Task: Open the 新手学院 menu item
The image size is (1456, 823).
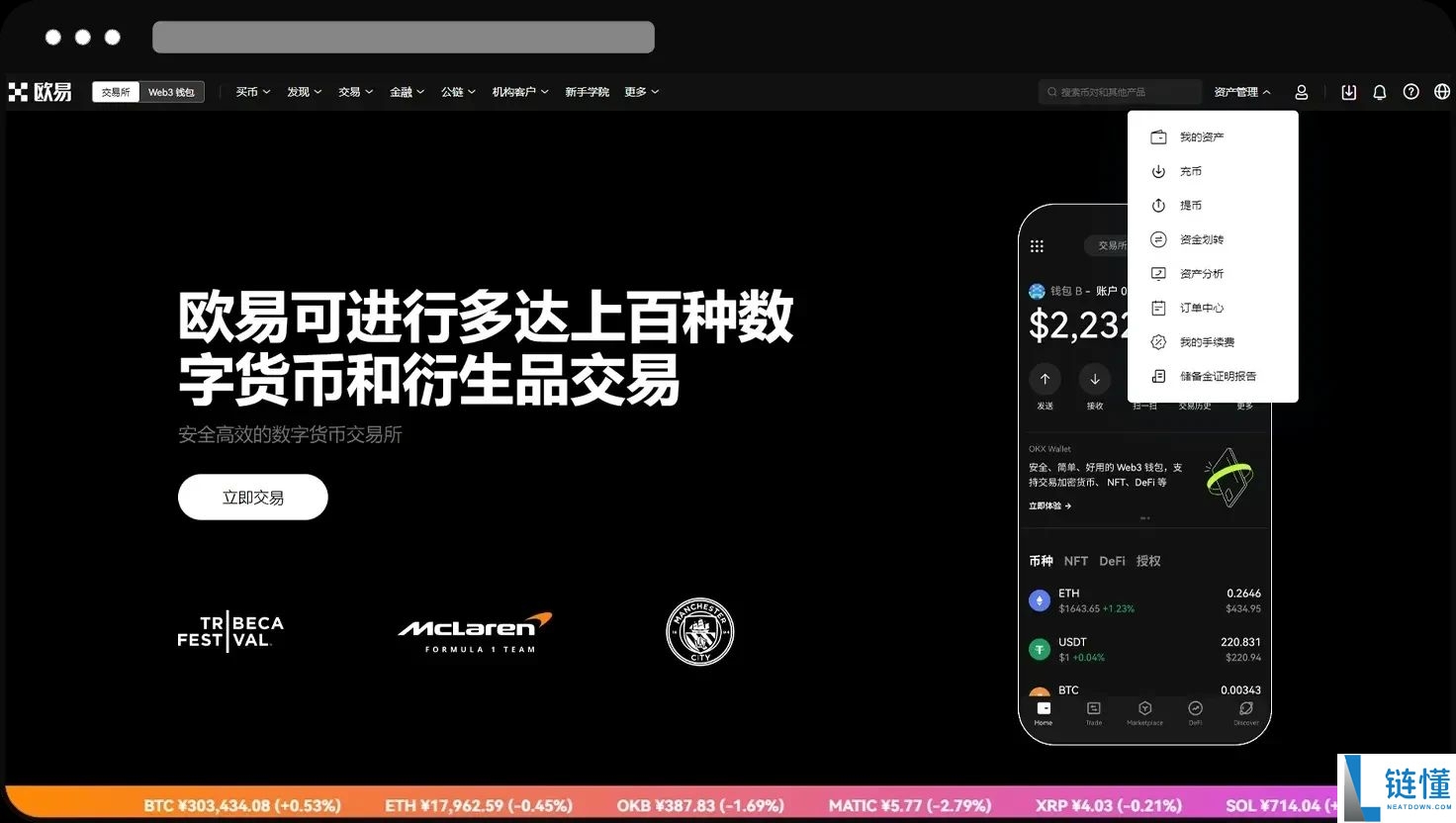Action: point(587,91)
